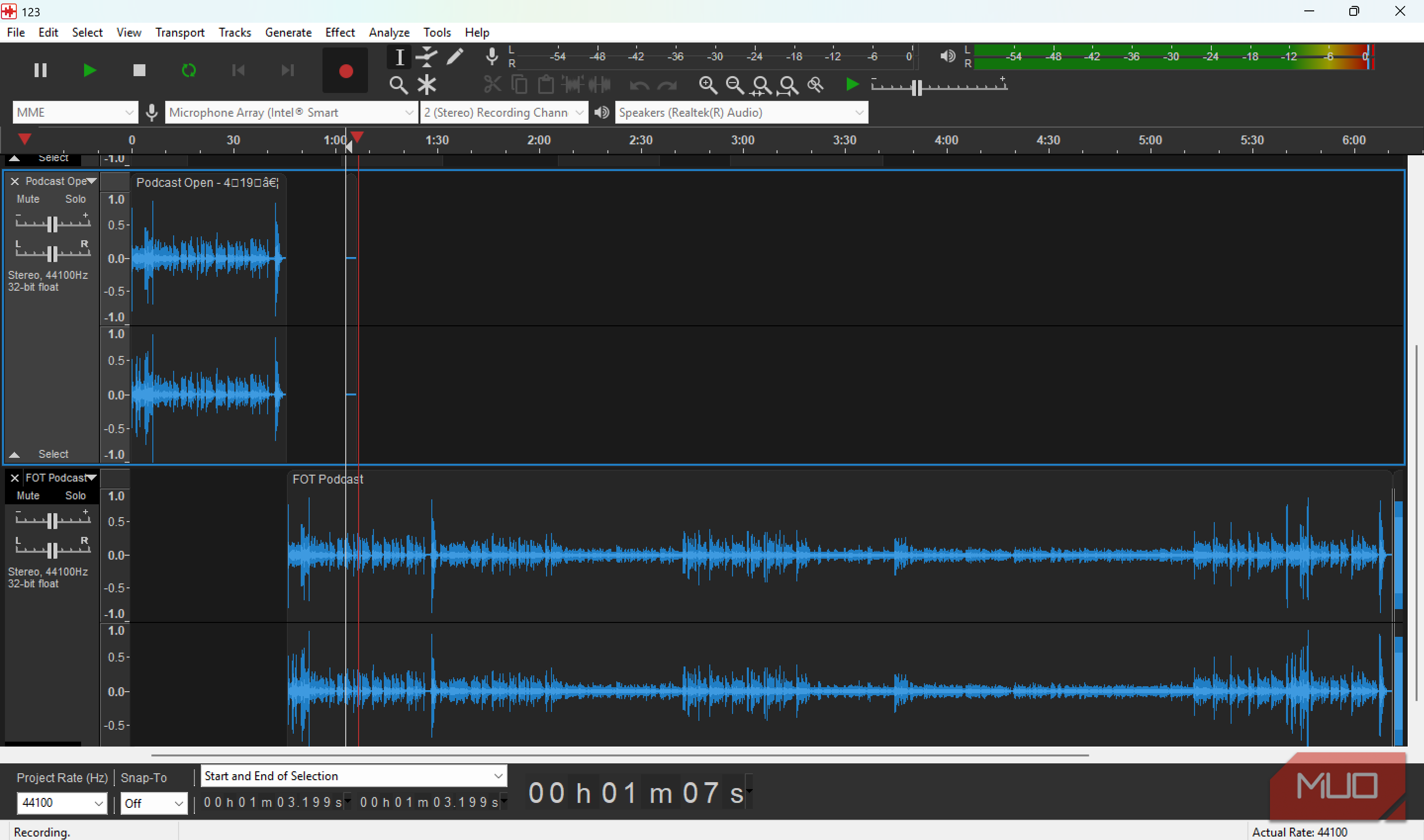Mute the FOT Podcast track
The width and height of the screenshot is (1424, 840).
pos(28,496)
